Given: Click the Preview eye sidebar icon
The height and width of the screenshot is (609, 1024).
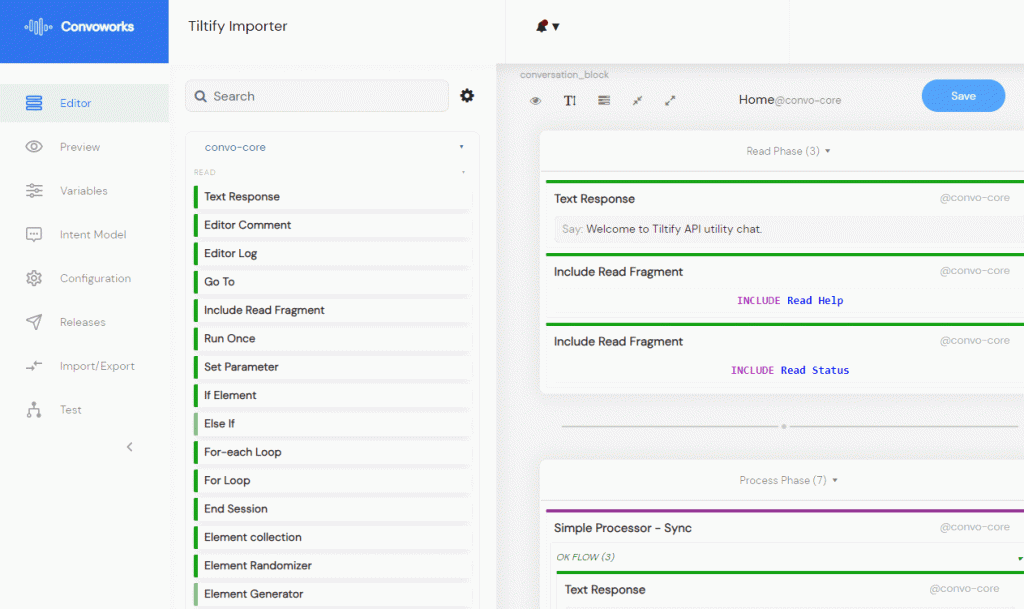Looking at the screenshot, I should [34, 147].
